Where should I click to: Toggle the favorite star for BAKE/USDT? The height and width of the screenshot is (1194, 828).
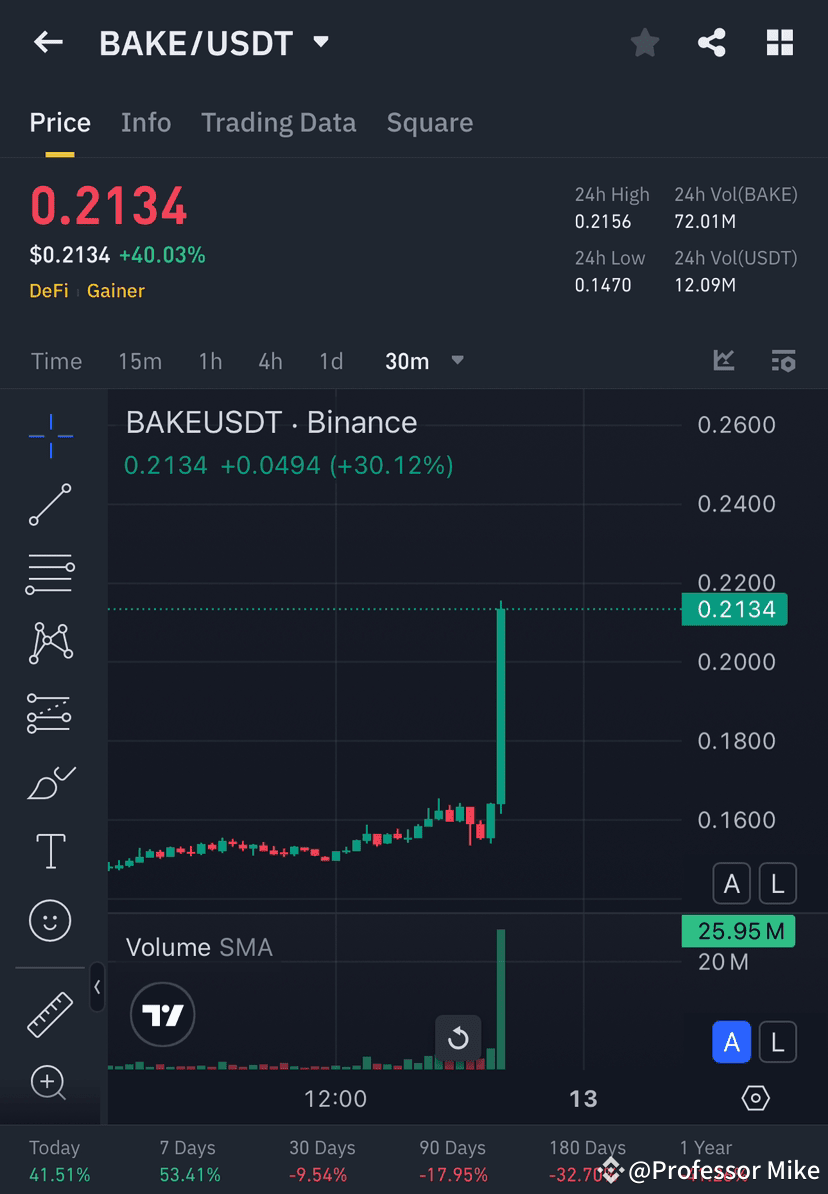point(644,42)
